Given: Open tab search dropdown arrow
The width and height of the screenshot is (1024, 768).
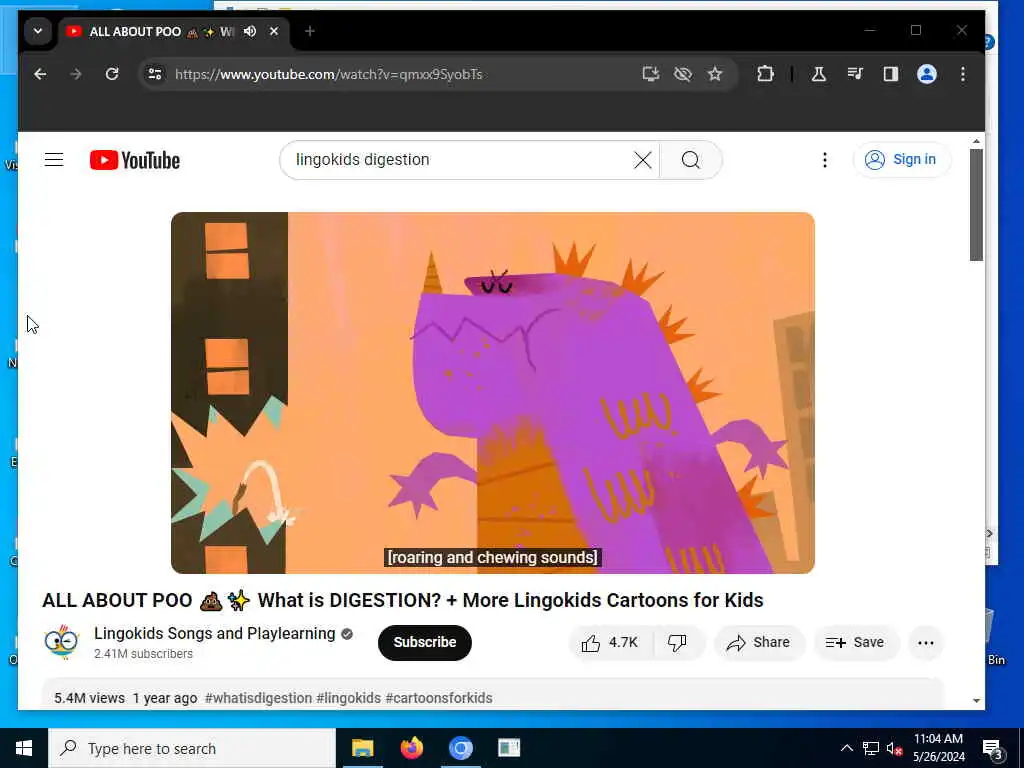Looking at the screenshot, I should click(x=38, y=31).
